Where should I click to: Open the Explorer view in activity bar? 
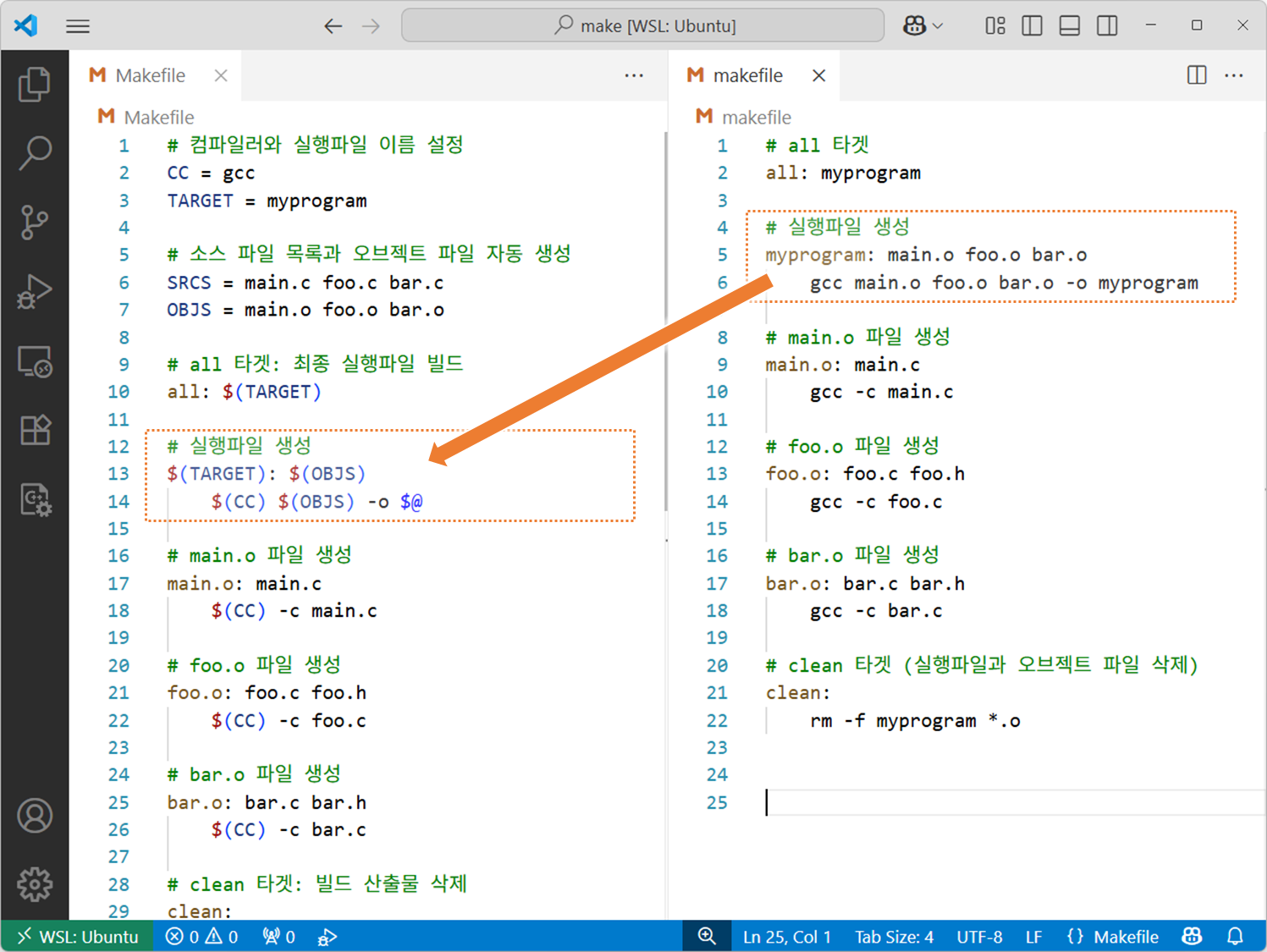pyautogui.click(x=35, y=84)
